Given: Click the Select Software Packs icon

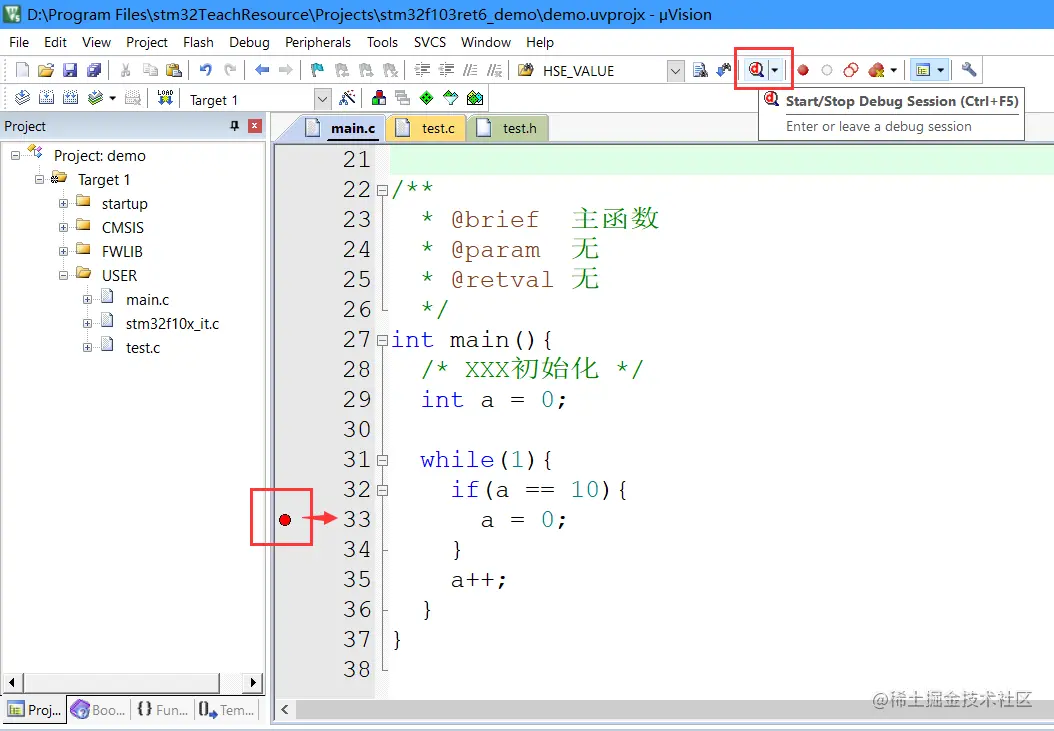Looking at the screenshot, I should (x=450, y=98).
